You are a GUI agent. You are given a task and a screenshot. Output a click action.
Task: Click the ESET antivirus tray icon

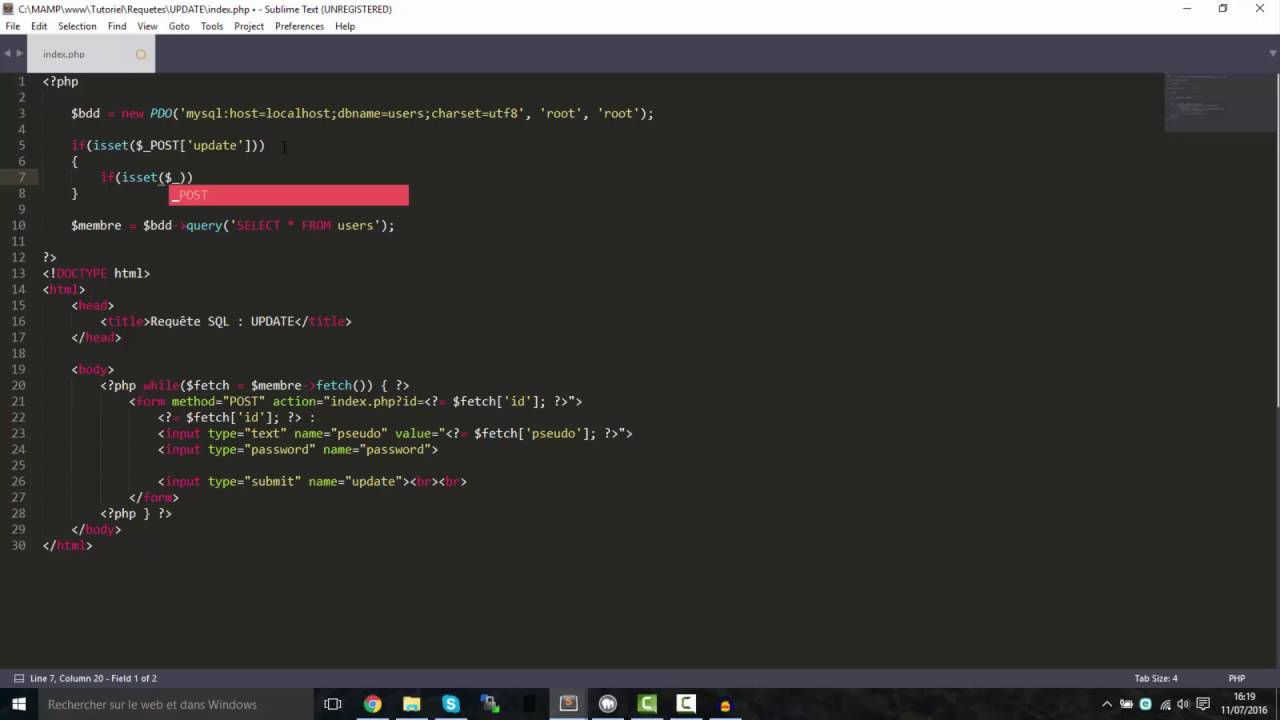tap(1146, 704)
